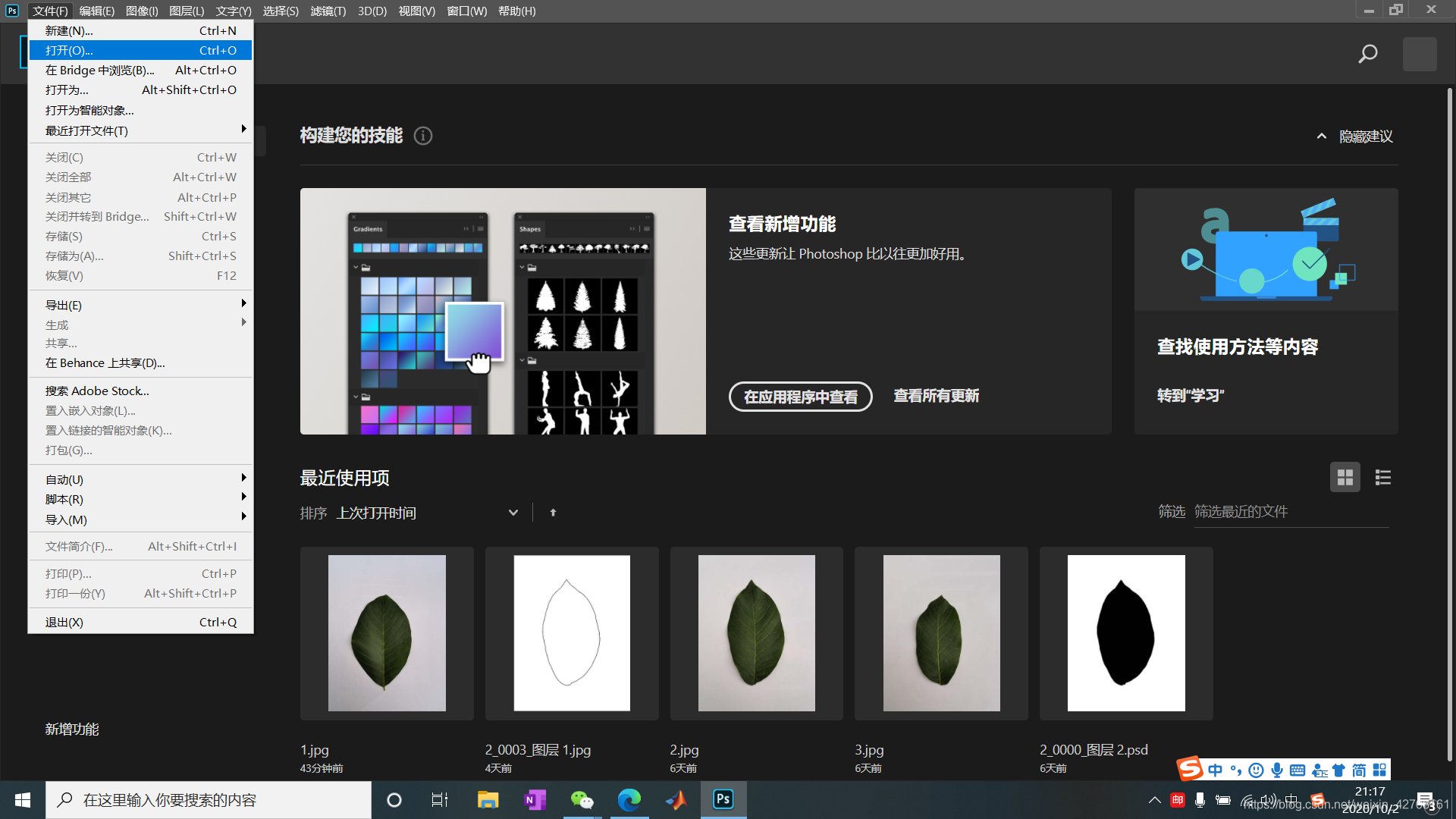This screenshot has width=1456, height=819.
Task: Choose 退出(X) from the File menu
Action: click(x=140, y=622)
